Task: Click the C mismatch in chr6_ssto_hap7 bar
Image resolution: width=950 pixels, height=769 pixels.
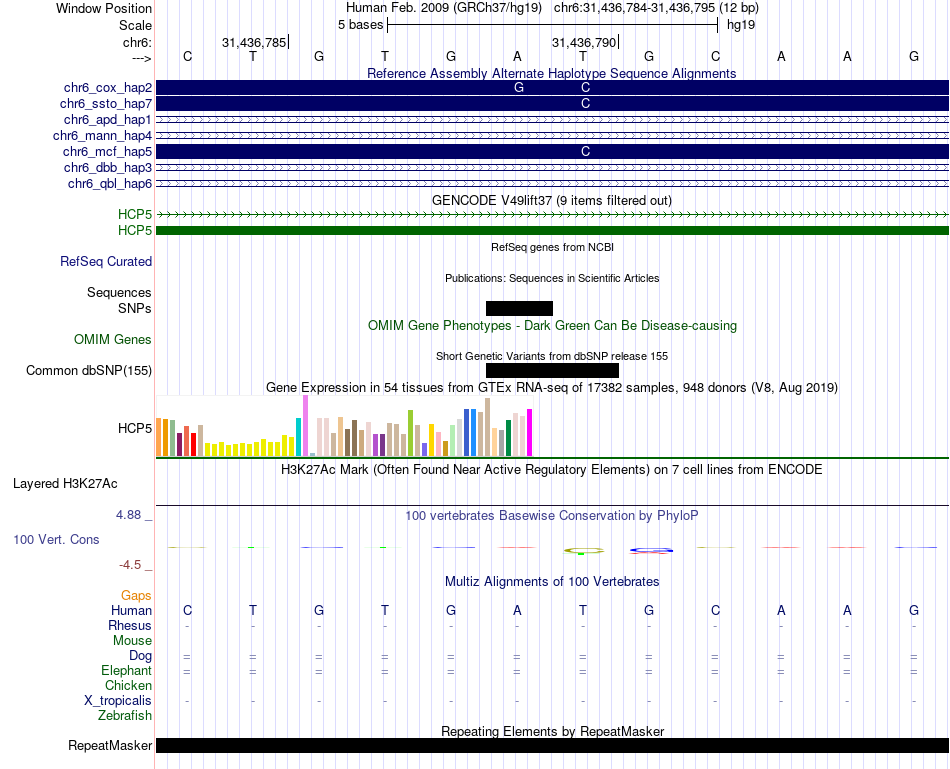Action: click(x=585, y=104)
